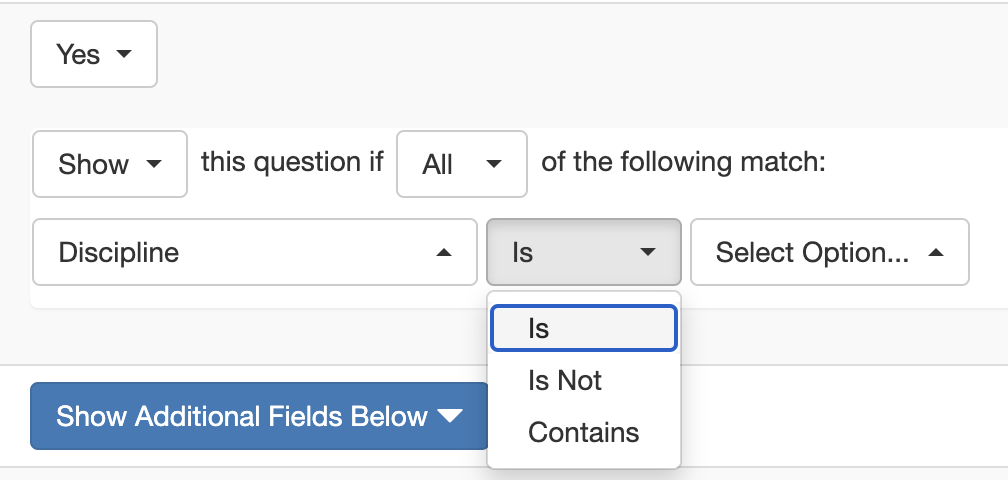Click the "of the following match:" text

683,162
